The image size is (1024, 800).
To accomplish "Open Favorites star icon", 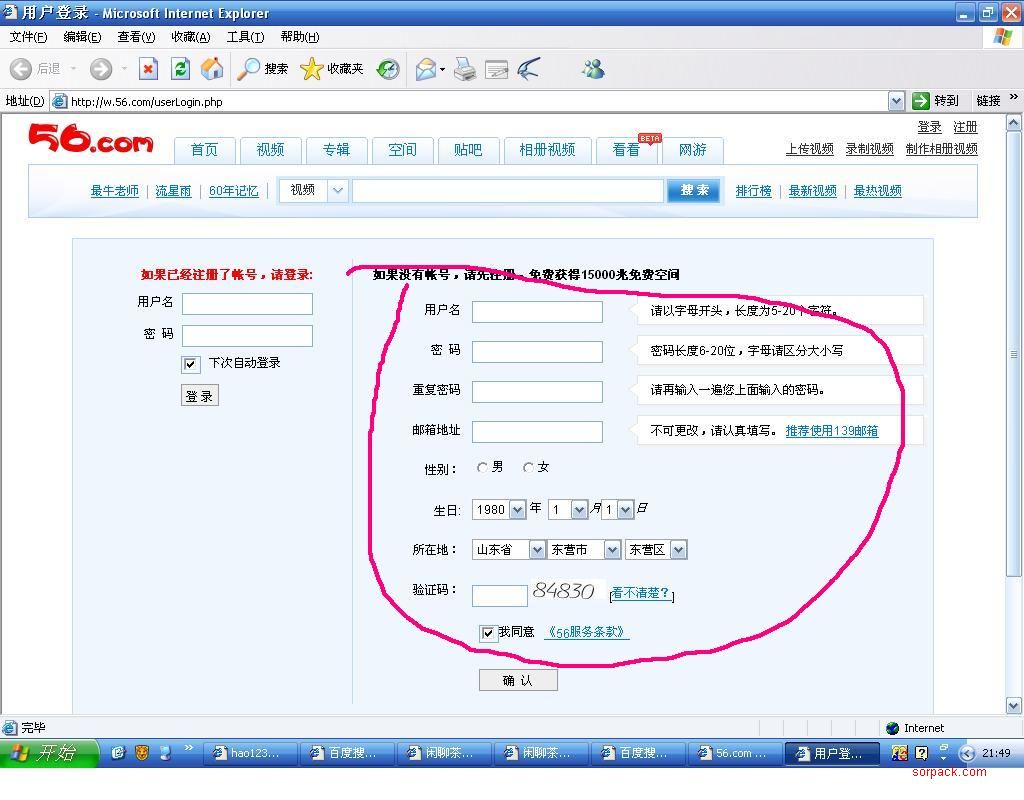I will point(312,69).
